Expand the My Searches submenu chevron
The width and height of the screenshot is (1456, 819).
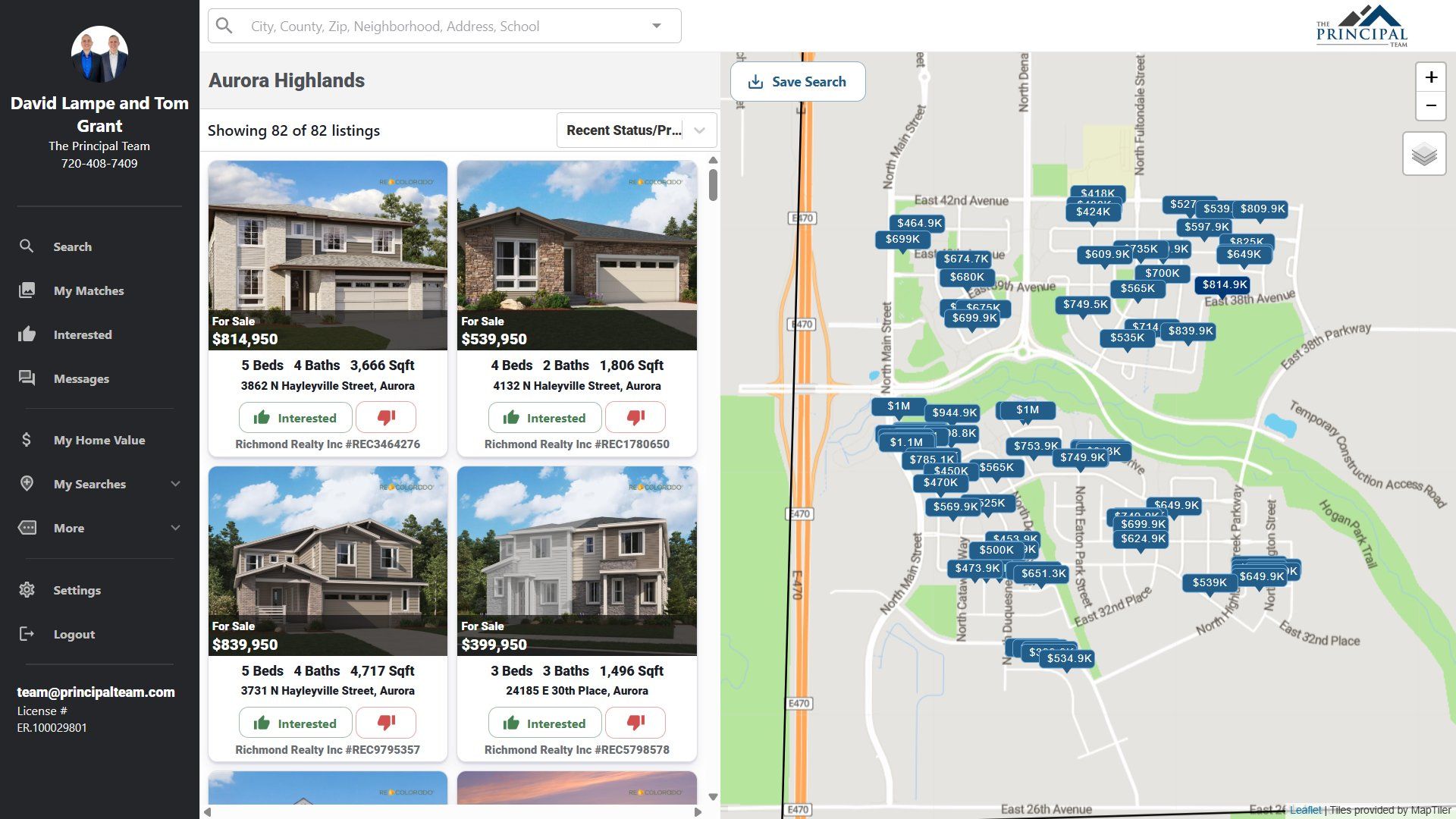pos(175,484)
